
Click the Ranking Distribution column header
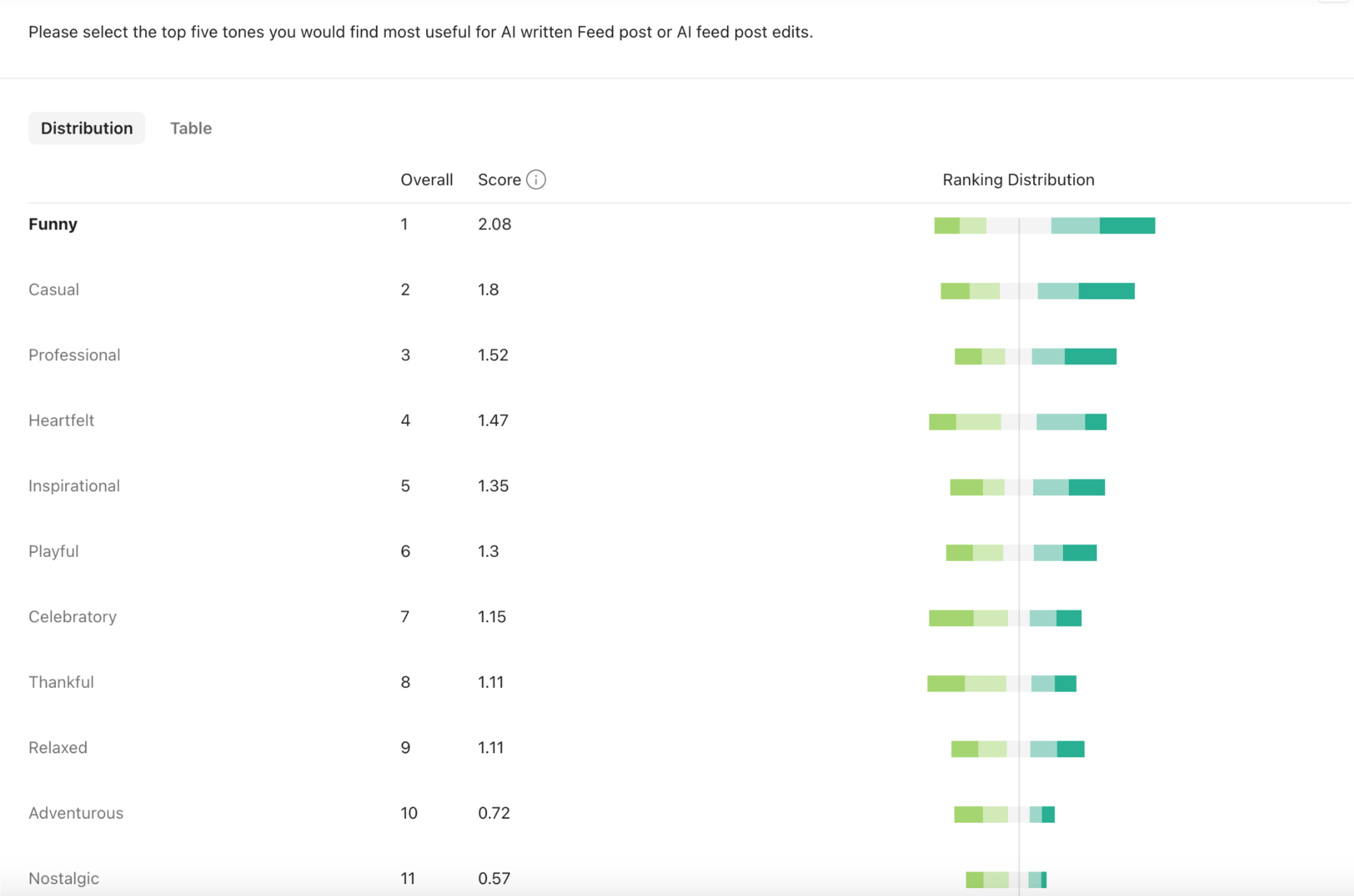pos(1018,179)
